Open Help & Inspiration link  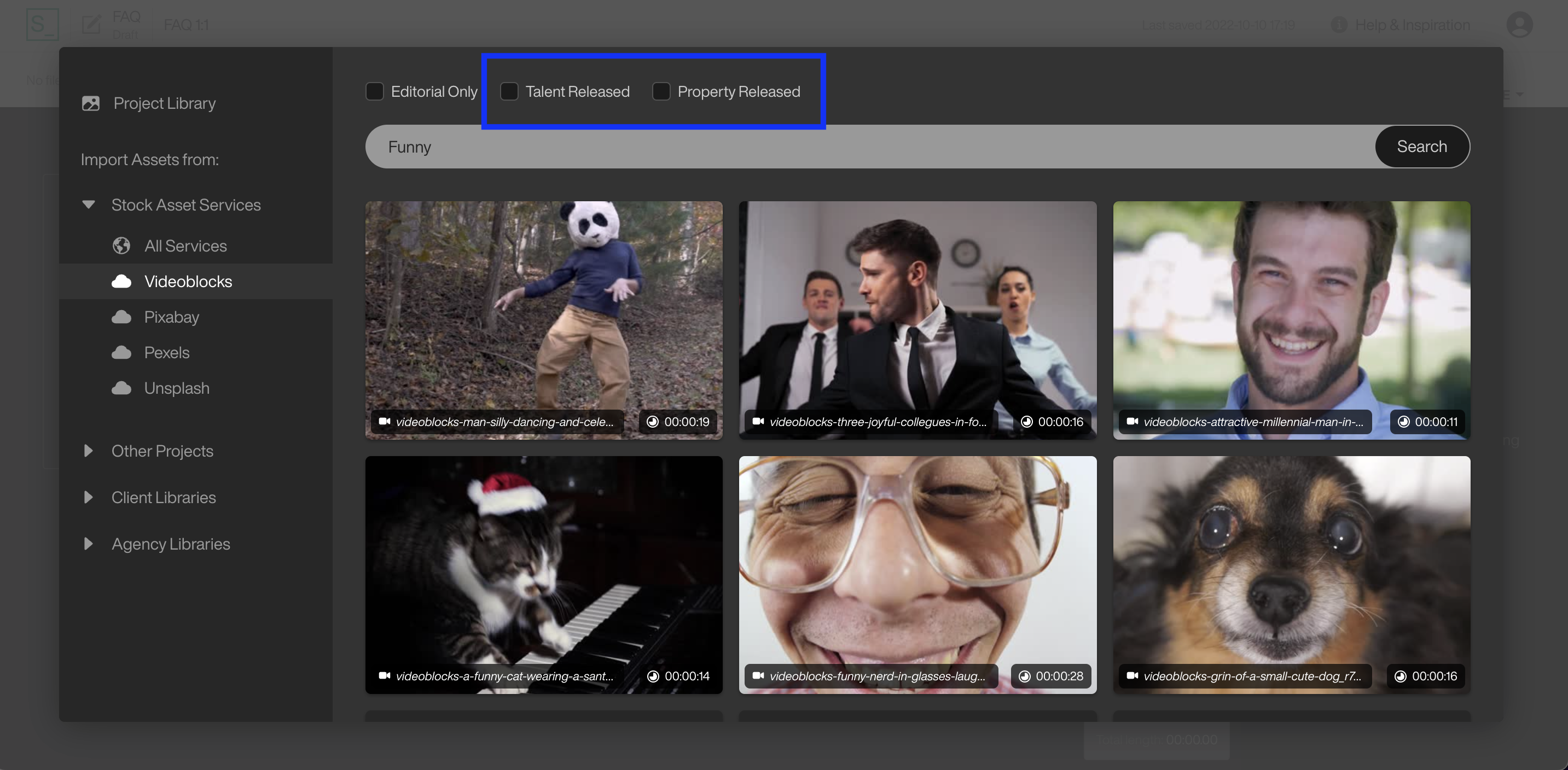[x=1412, y=25]
